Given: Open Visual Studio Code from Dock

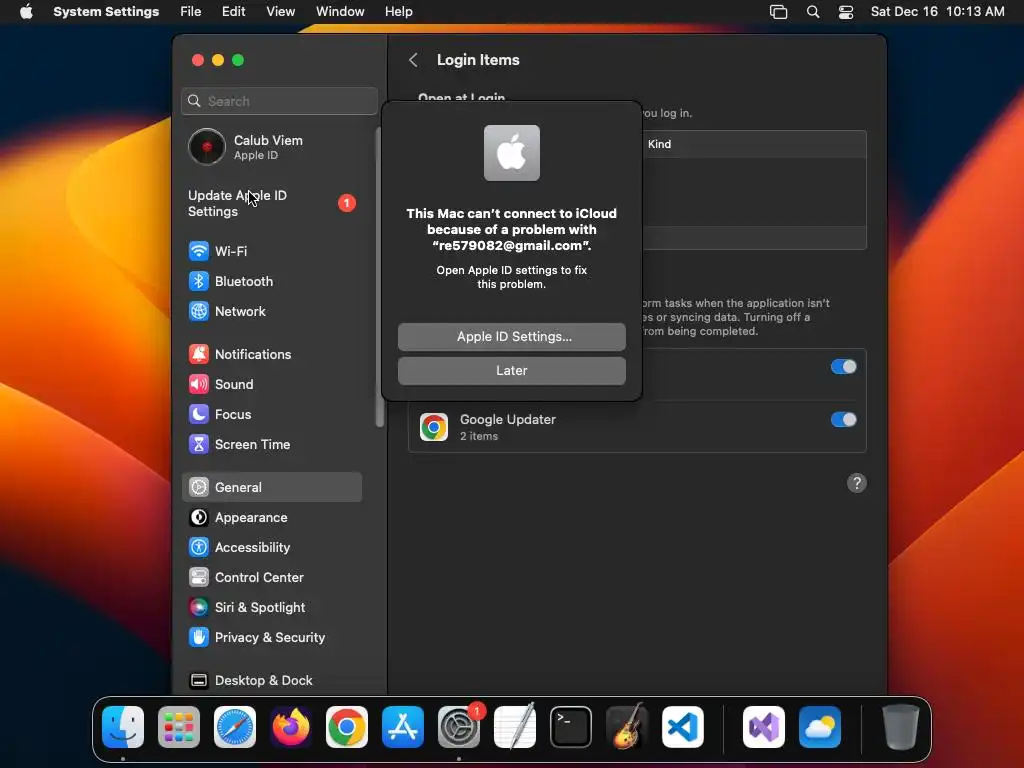Looking at the screenshot, I should [682, 727].
